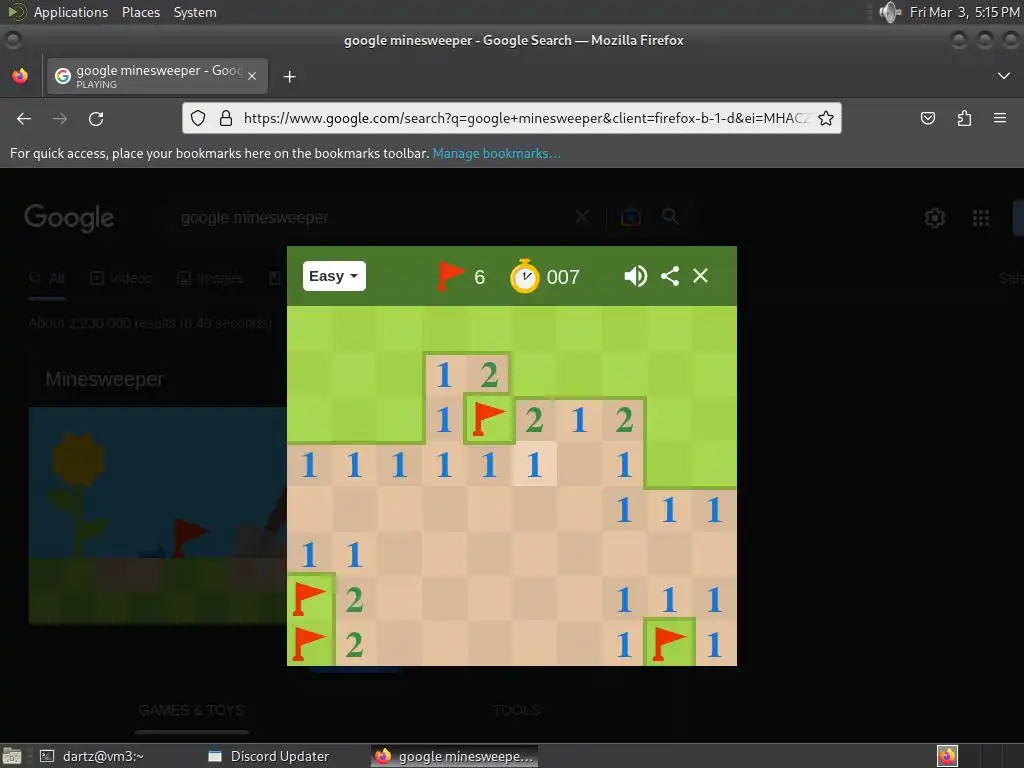Go forward one page in Firefox

(x=60, y=119)
